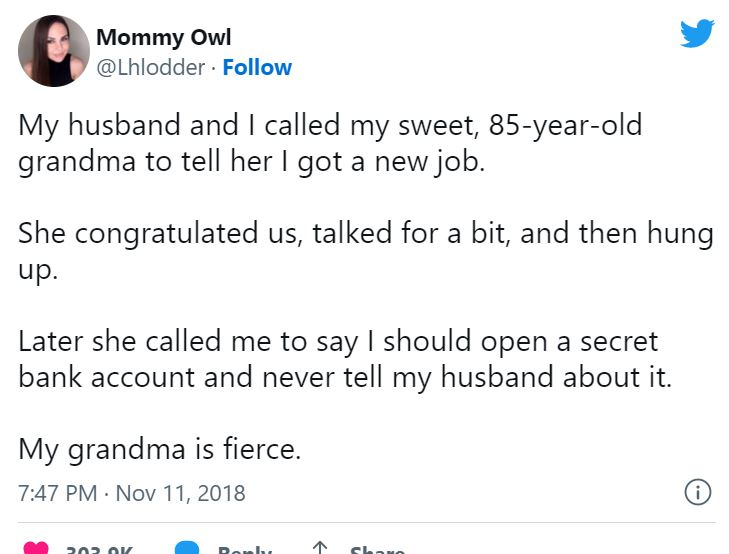This screenshot has height=554, width=729.
Task: Click the blue reply bubble icon
Action: coord(189,548)
